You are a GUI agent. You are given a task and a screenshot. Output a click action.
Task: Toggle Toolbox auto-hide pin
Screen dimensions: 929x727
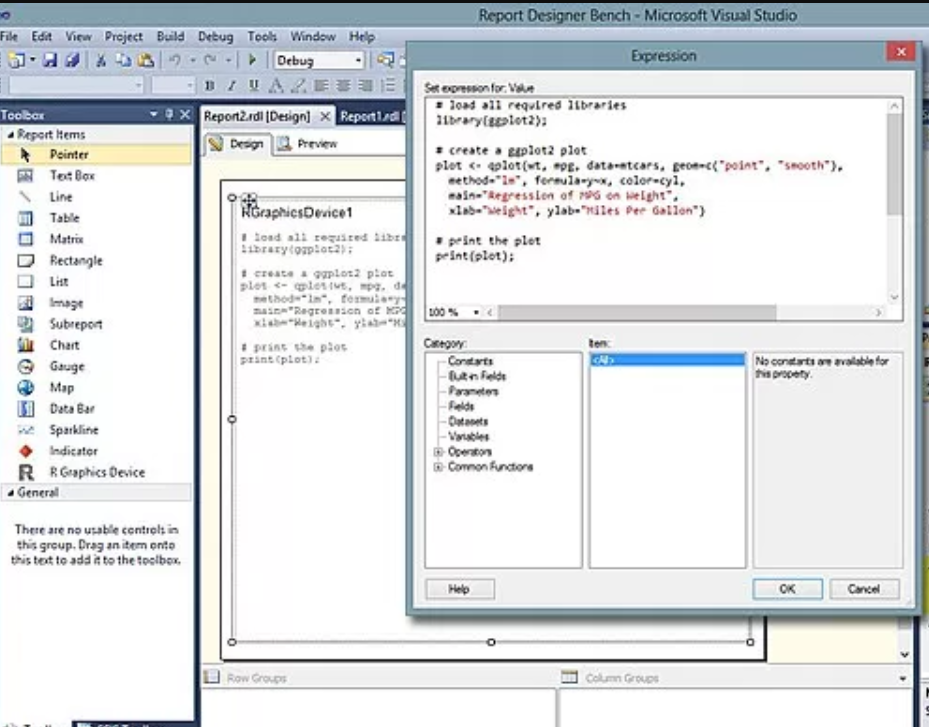click(169, 114)
